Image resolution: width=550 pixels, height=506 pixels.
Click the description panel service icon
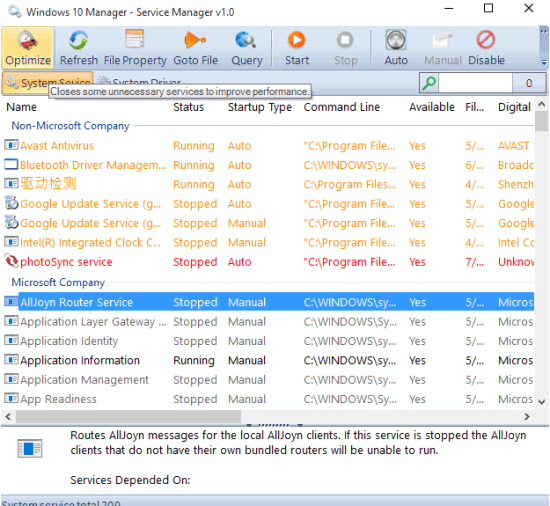[x=30, y=448]
